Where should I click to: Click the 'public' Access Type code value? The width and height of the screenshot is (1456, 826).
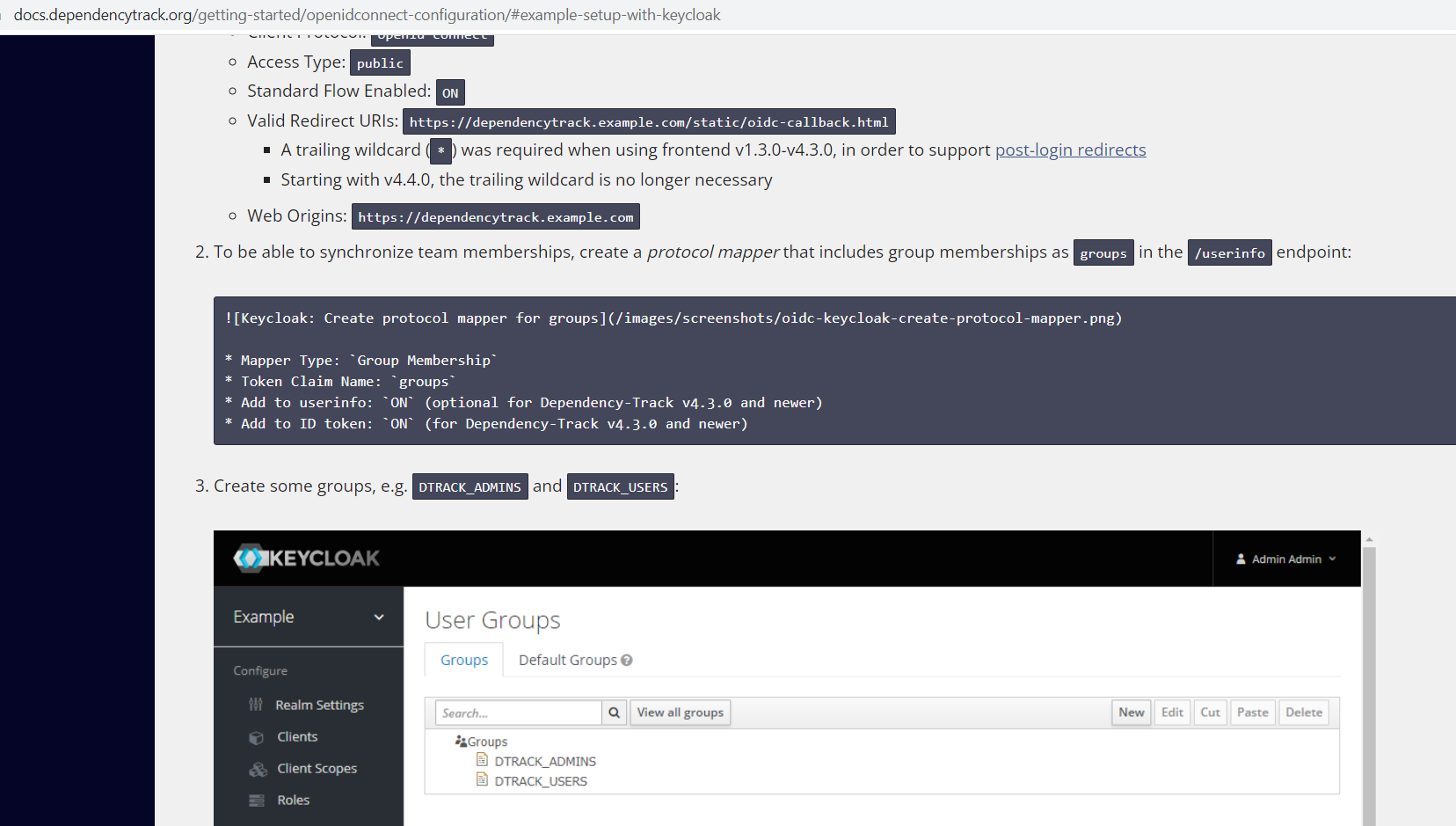pyautogui.click(x=380, y=62)
